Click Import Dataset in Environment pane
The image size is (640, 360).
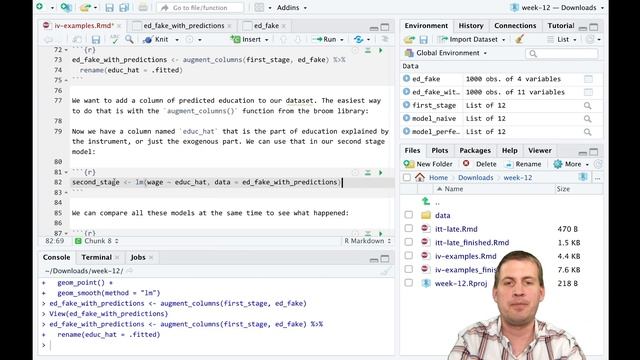(x=471, y=40)
